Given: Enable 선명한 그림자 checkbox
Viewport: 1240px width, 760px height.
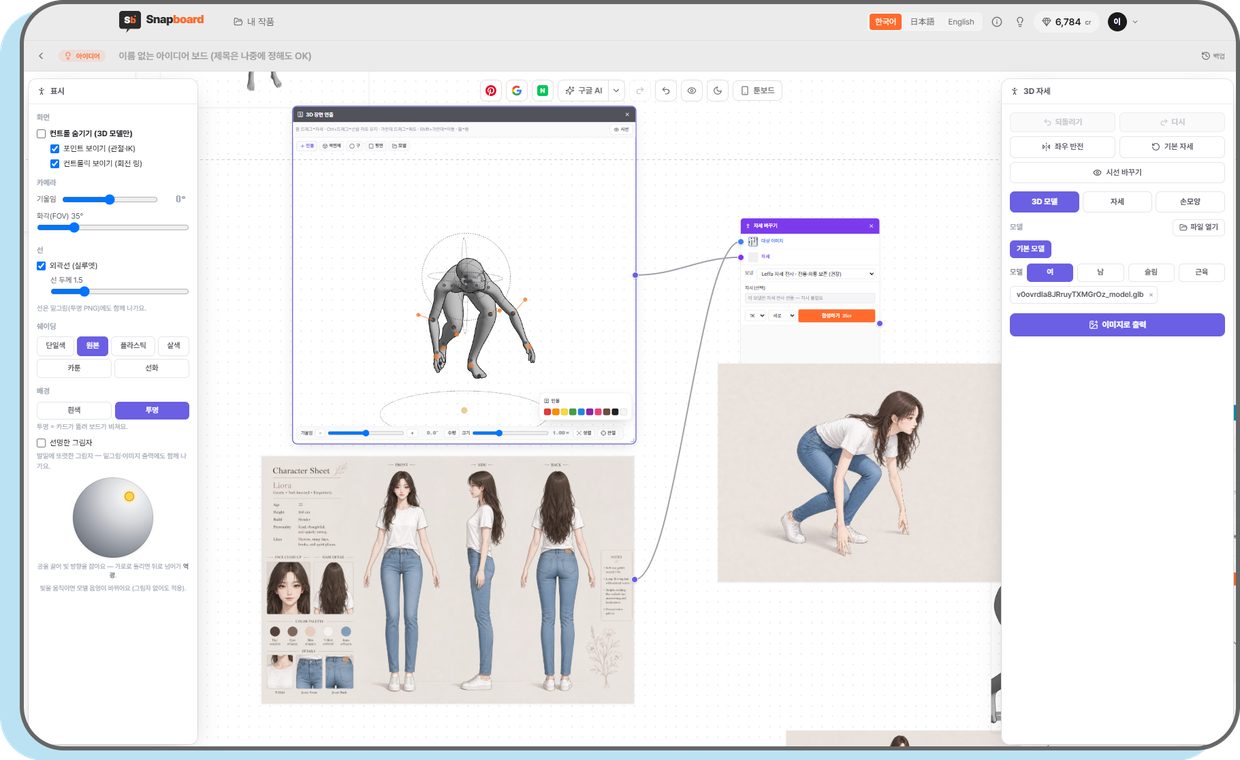Looking at the screenshot, I should pyautogui.click(x=42, y=442).
